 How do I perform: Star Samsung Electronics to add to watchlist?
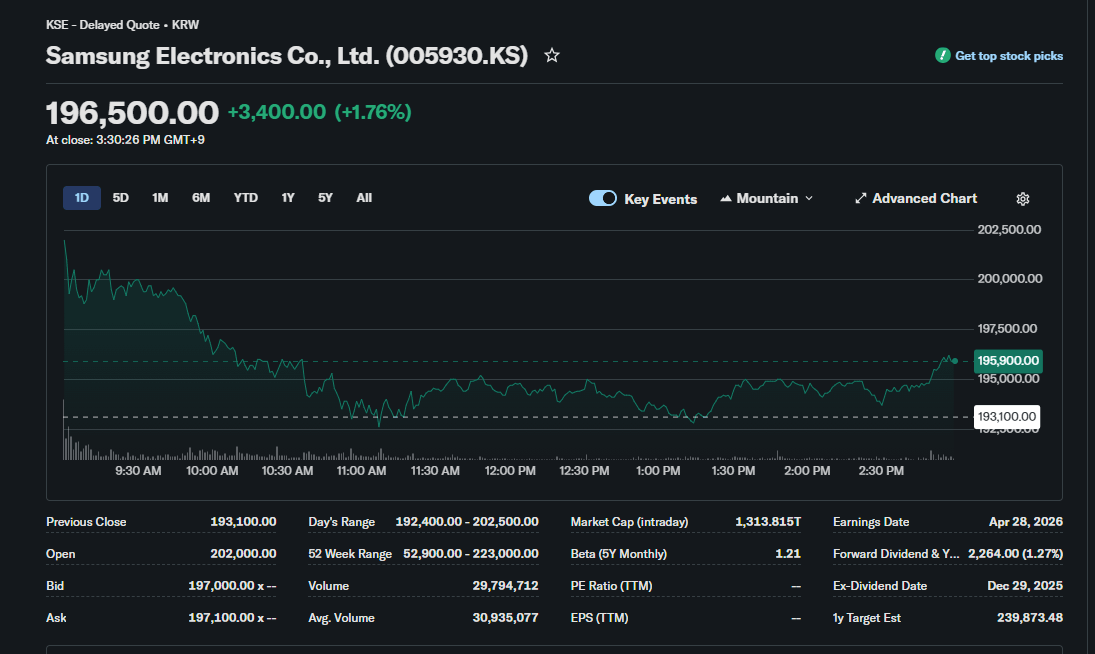pyautogui.click(x=551, y=56)
